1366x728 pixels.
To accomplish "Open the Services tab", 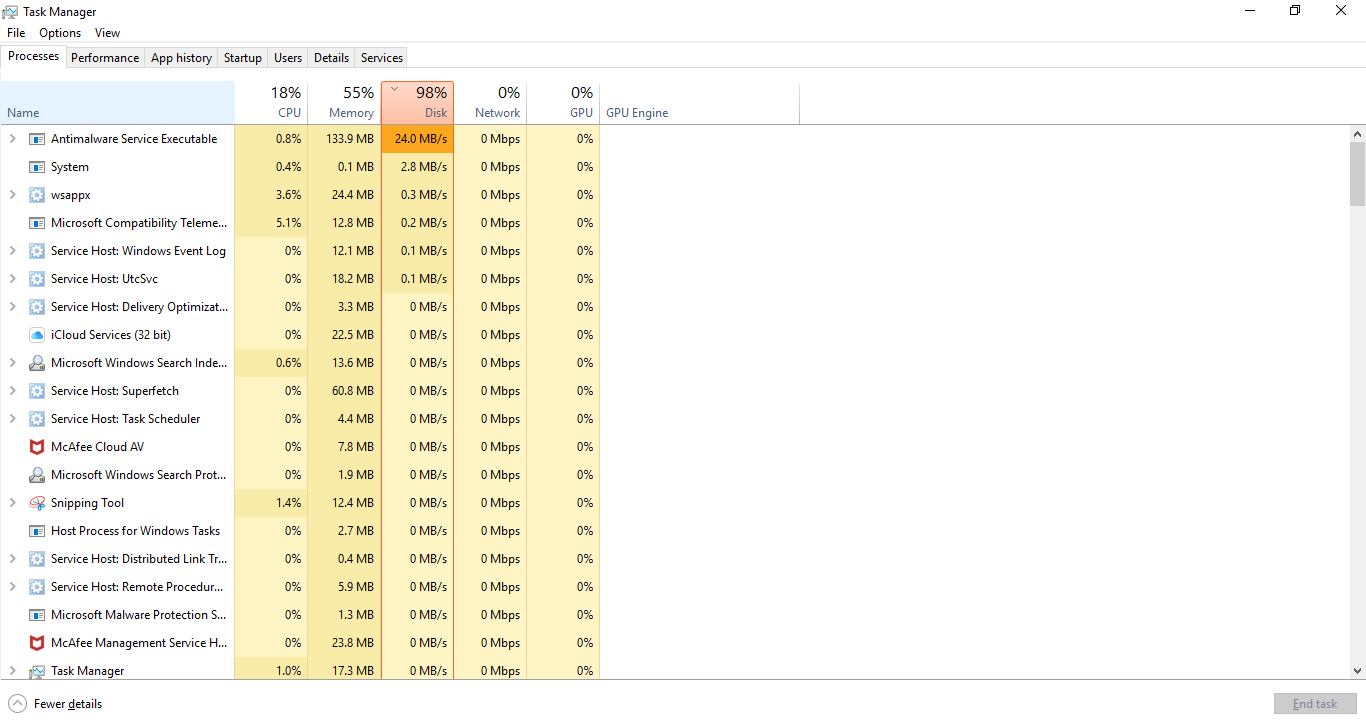I will coord(382,58).
